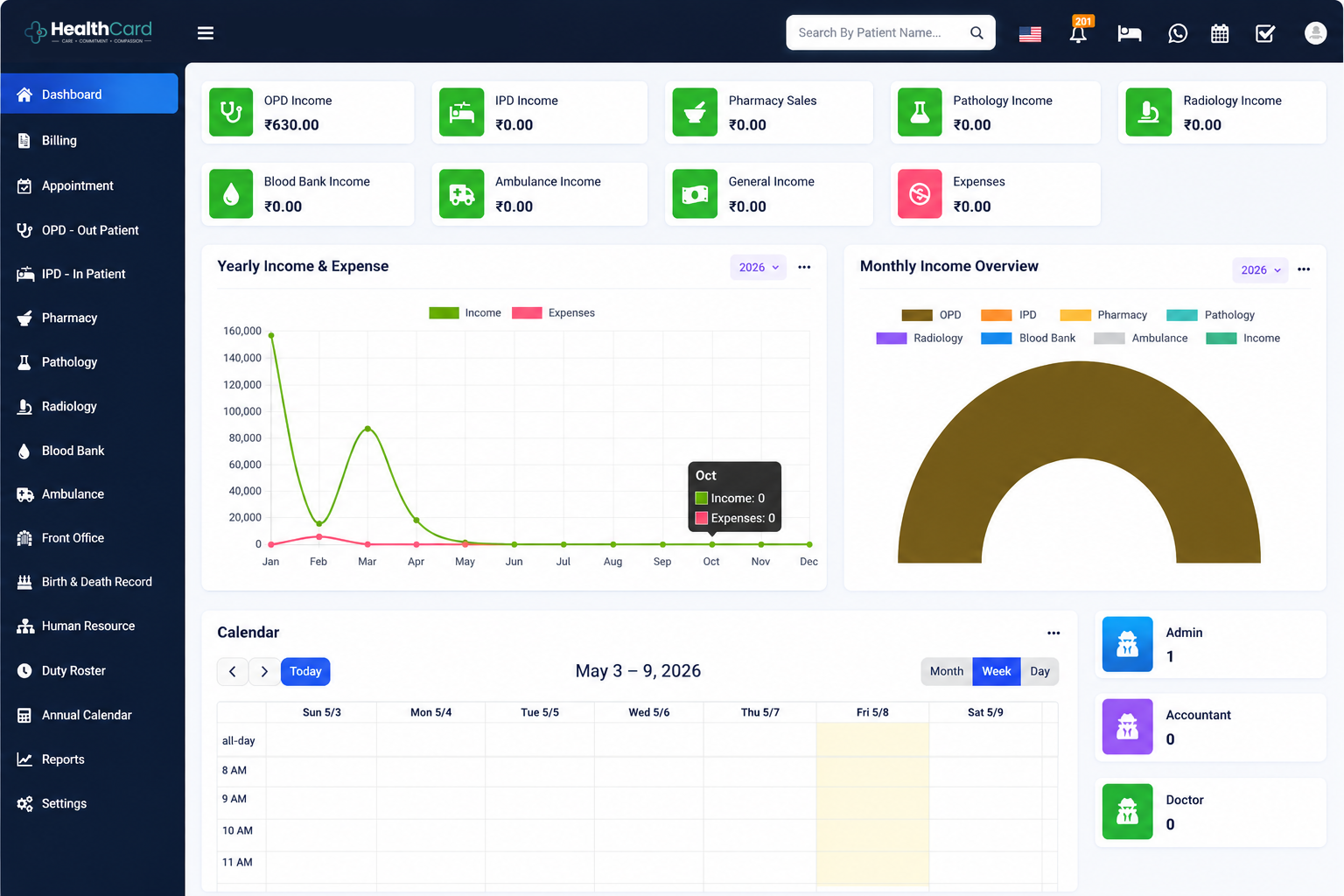The image size is (1344, 896).
Task: Open the bed status icon
Action: pos(1130,33)
